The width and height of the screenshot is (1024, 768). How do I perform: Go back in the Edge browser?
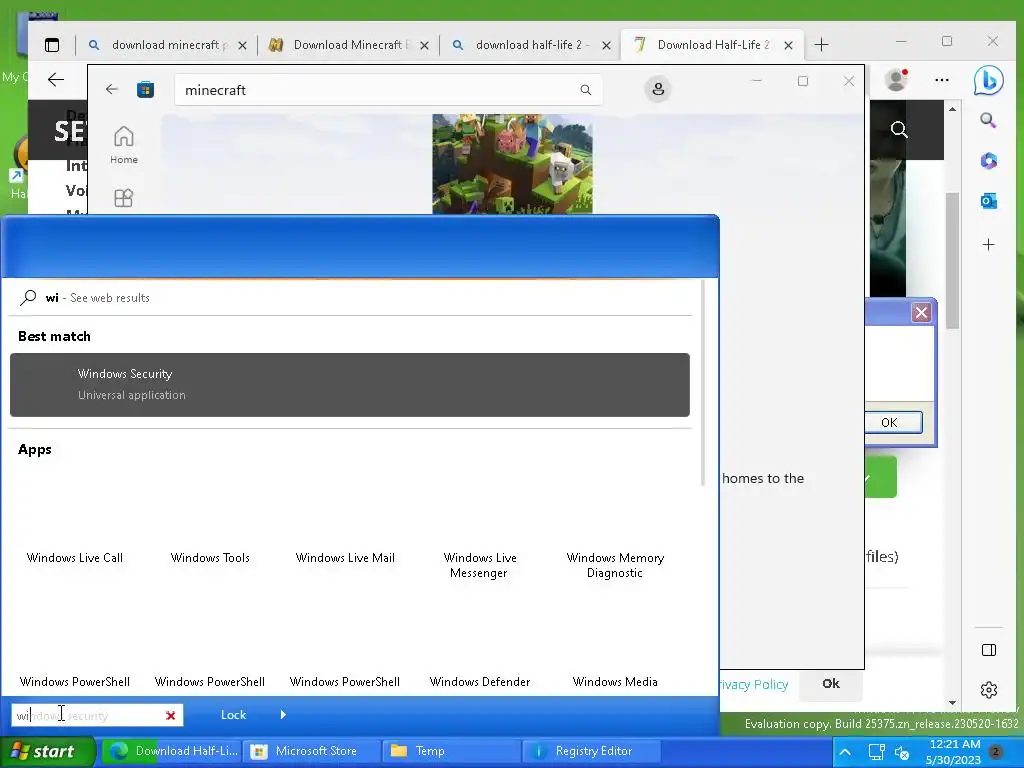tap(56, 80)
